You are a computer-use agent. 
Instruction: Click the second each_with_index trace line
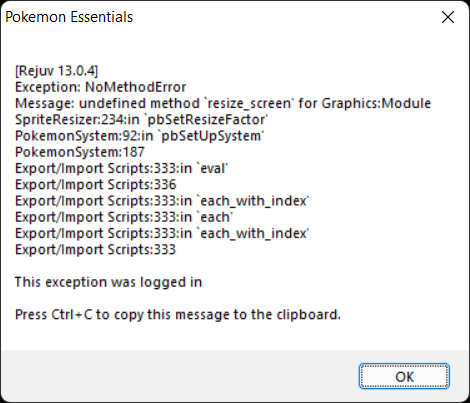(x=162, y=234)
